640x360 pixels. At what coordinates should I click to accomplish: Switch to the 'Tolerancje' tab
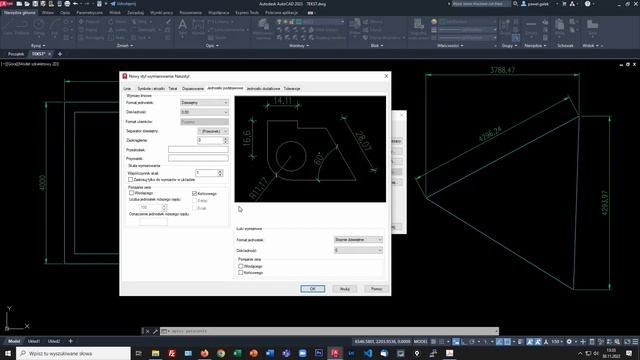coord(292,89)
